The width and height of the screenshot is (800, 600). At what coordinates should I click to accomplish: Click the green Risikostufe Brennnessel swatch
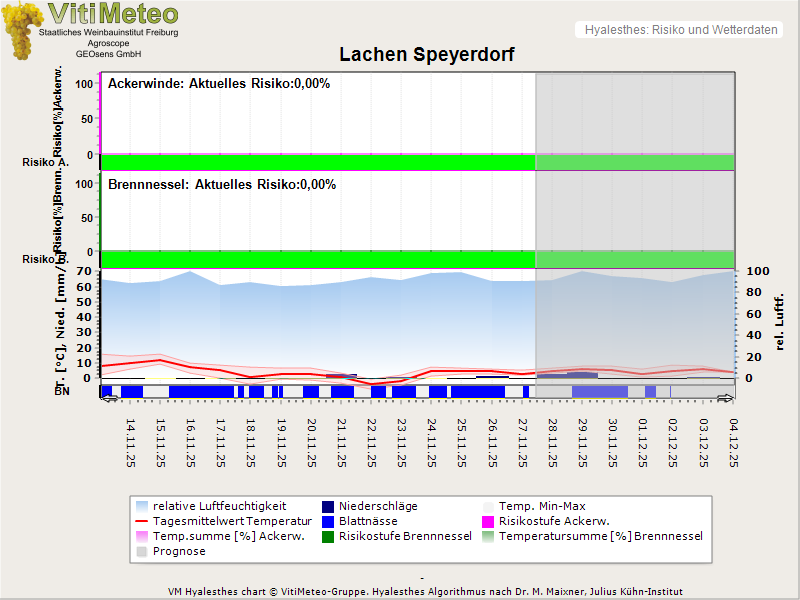pos(329,536)
